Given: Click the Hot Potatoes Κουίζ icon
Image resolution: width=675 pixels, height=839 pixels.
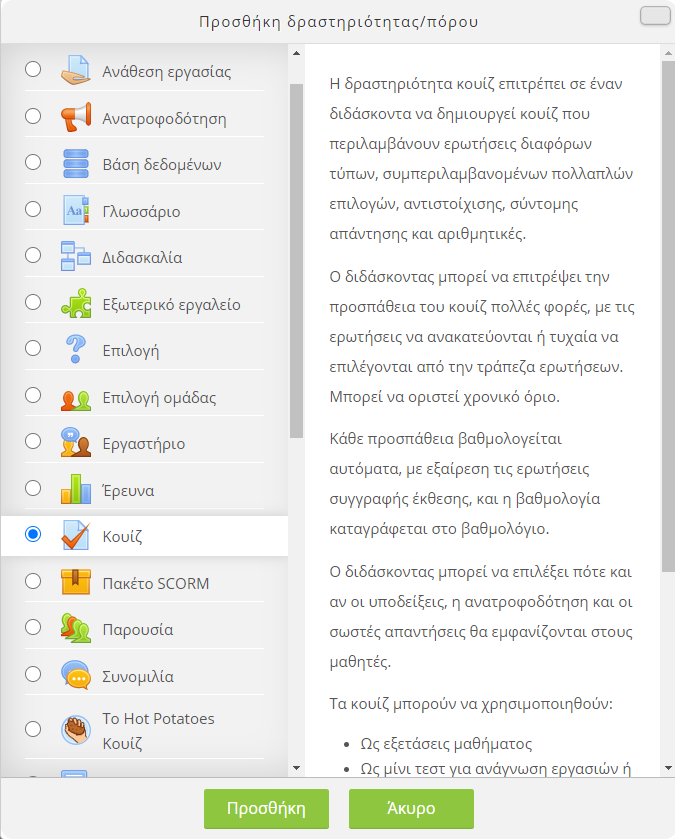Looking at the screenshot, I should coord(75,730).
